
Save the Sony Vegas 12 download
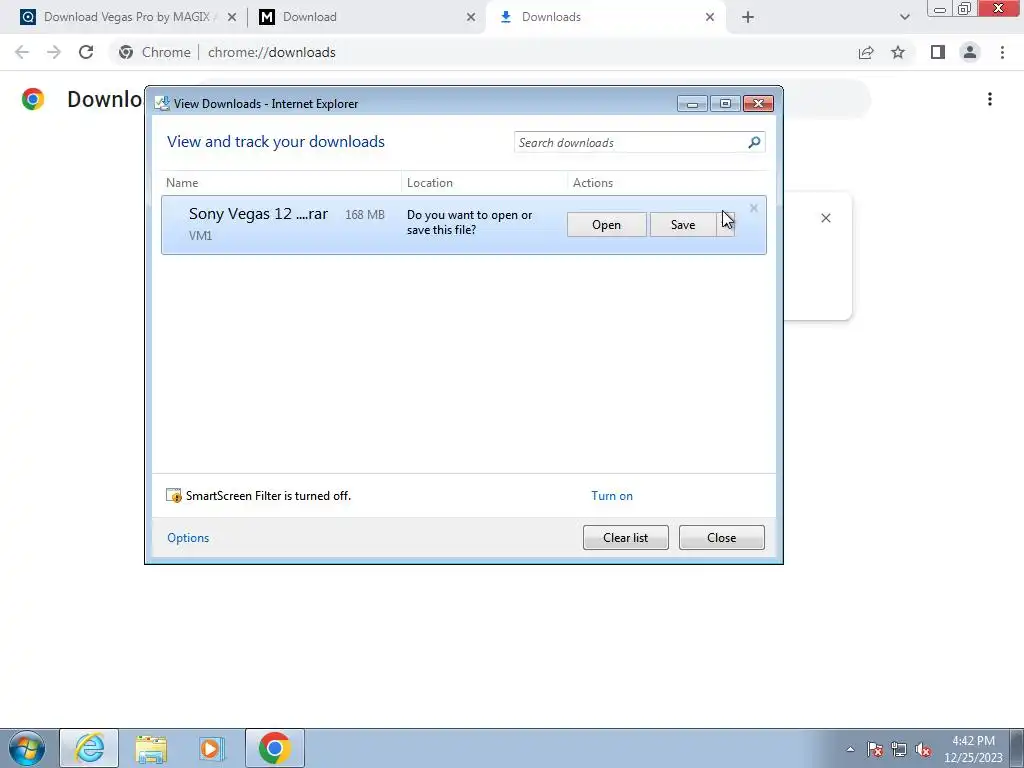(x=682, y=225)
